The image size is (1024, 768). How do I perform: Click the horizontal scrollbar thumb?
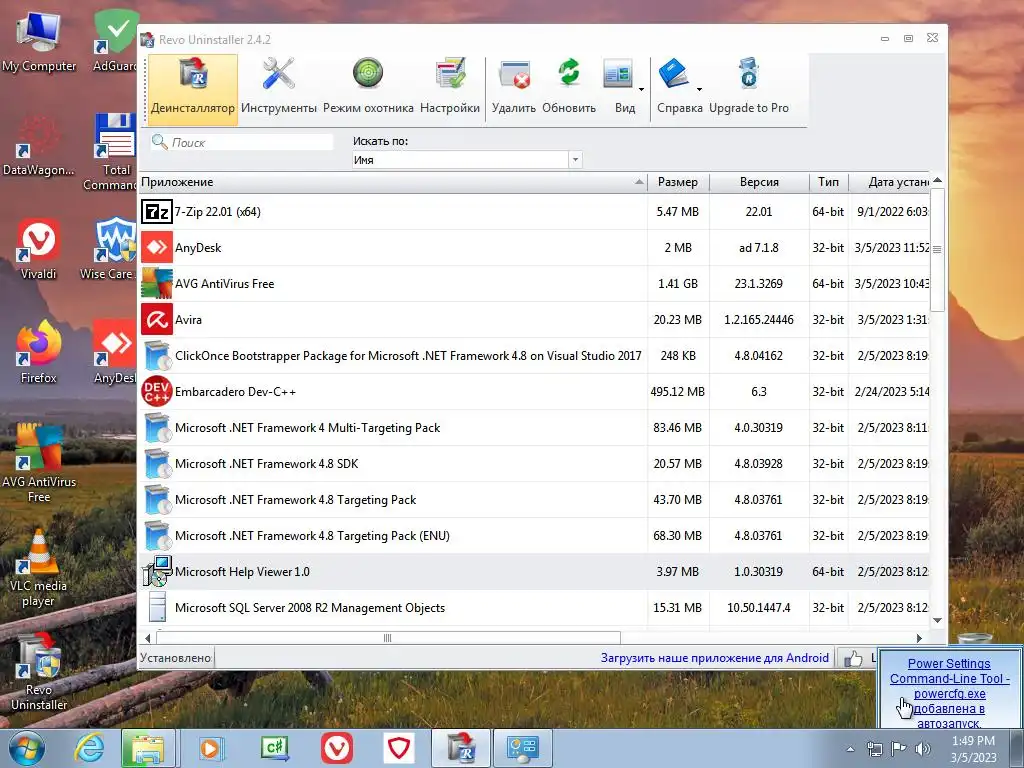388,638
